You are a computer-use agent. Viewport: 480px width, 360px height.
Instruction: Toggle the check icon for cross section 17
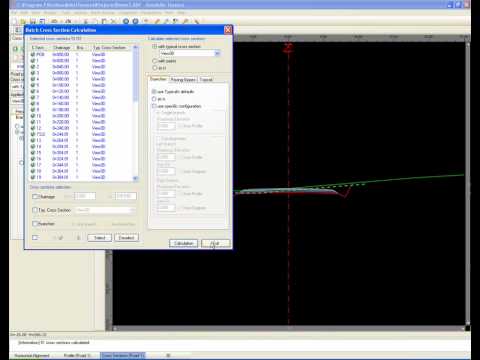[33, 165]
